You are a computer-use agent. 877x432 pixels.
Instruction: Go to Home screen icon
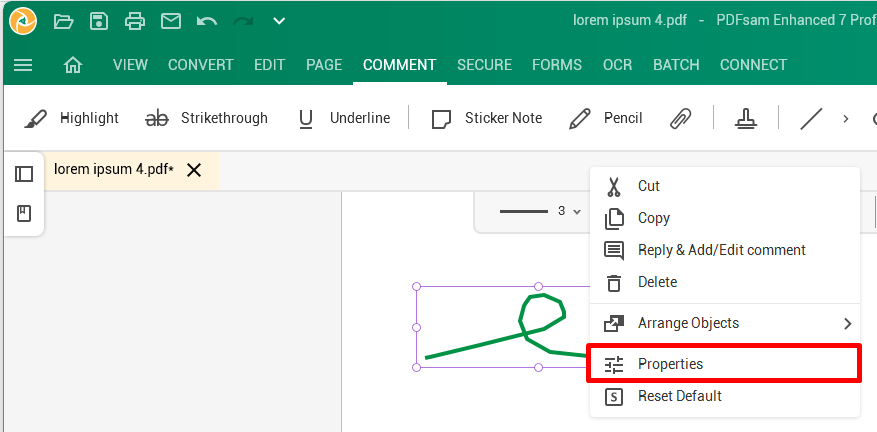point(73,65)
